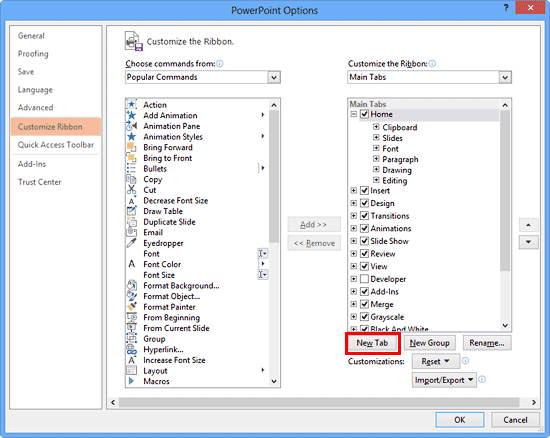Select Quick Access Toolbar category
The image size is (550, 438).
coord(56,144)
